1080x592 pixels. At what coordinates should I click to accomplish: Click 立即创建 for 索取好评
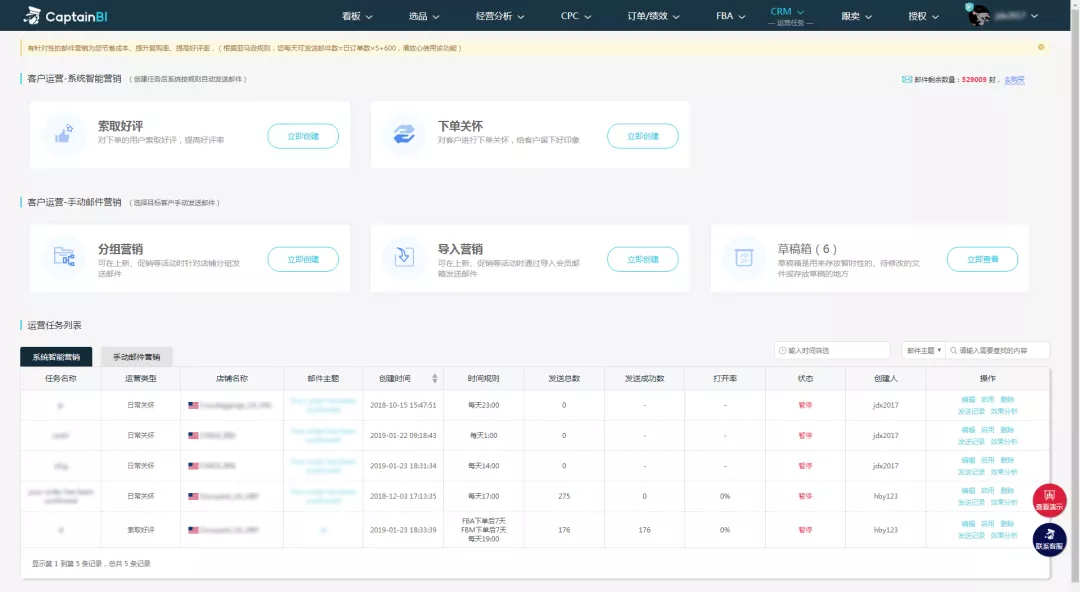coord(303,136)
